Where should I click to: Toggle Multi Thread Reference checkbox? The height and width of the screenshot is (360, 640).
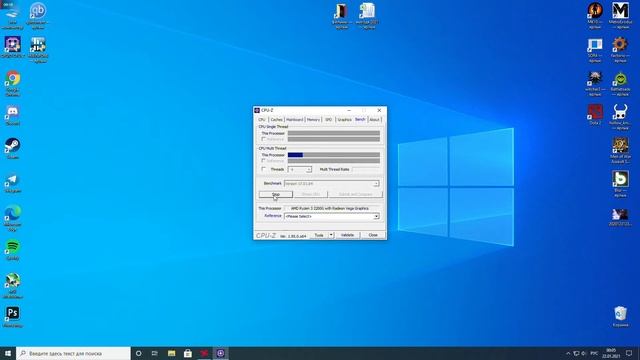pos(263,161)
